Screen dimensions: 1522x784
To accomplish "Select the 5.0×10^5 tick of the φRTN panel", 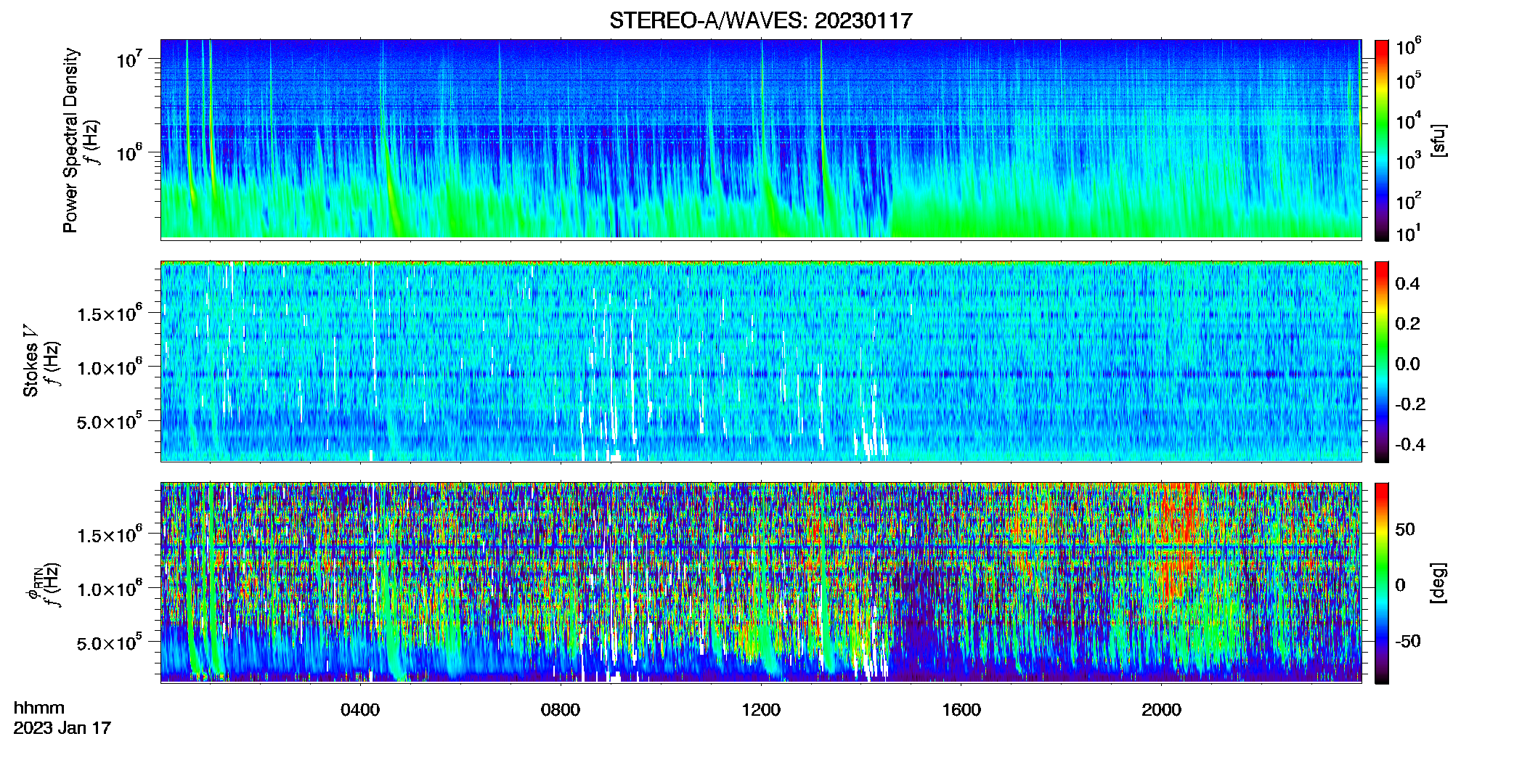I will 110,642.
